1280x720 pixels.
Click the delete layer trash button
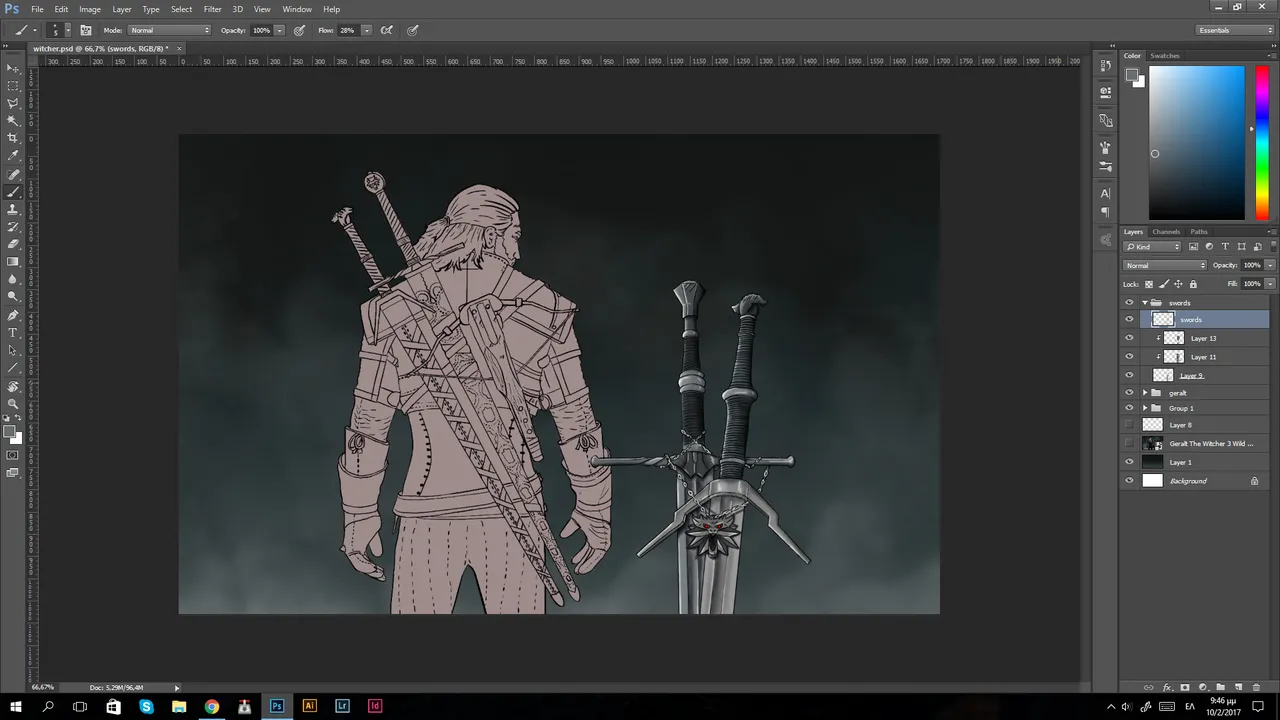tap(1257, 688)
